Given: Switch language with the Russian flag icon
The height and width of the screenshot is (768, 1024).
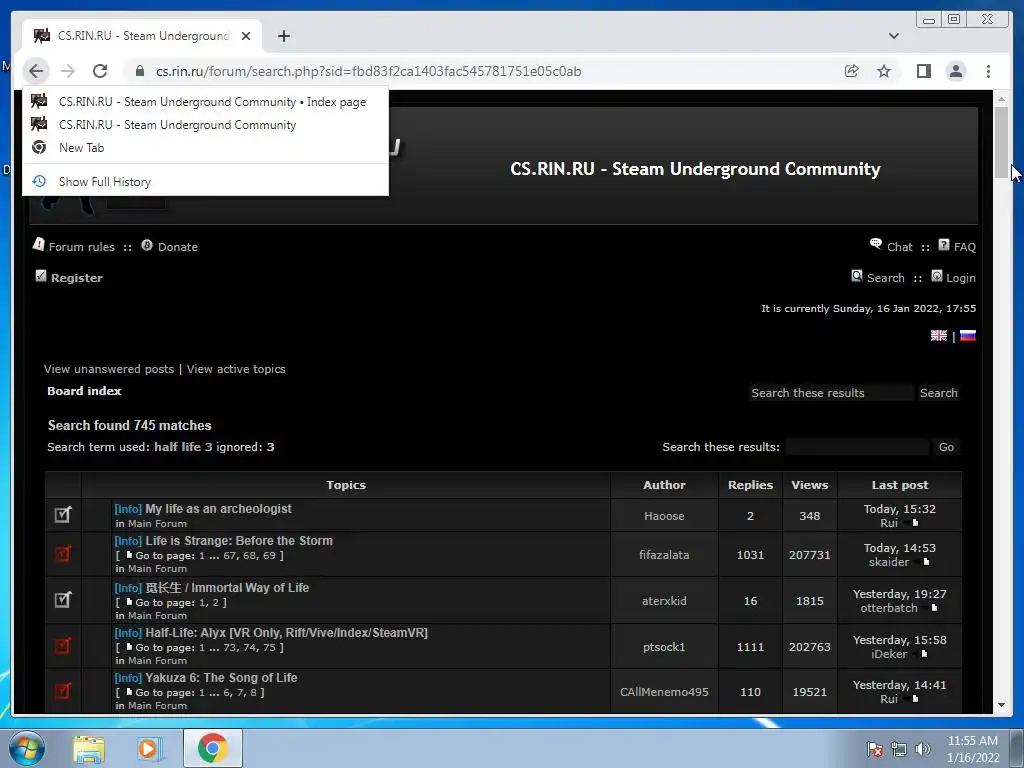Looking at the screenshot, I should click(x=968, y=336).
